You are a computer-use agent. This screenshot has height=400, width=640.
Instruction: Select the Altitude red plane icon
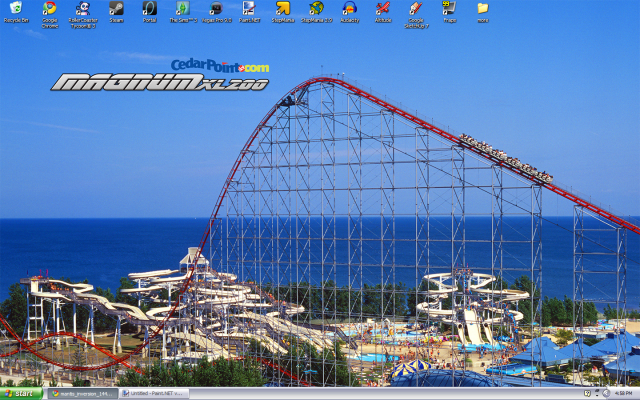[x=383, y=8]
